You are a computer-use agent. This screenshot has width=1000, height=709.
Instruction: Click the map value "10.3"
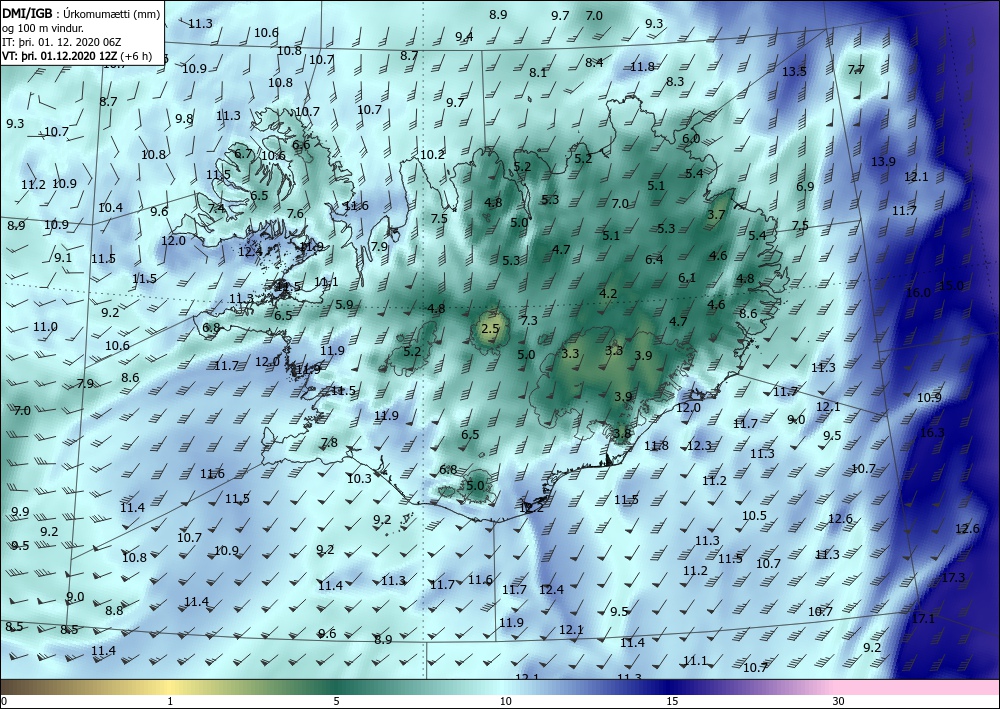[x=359, y=478]
